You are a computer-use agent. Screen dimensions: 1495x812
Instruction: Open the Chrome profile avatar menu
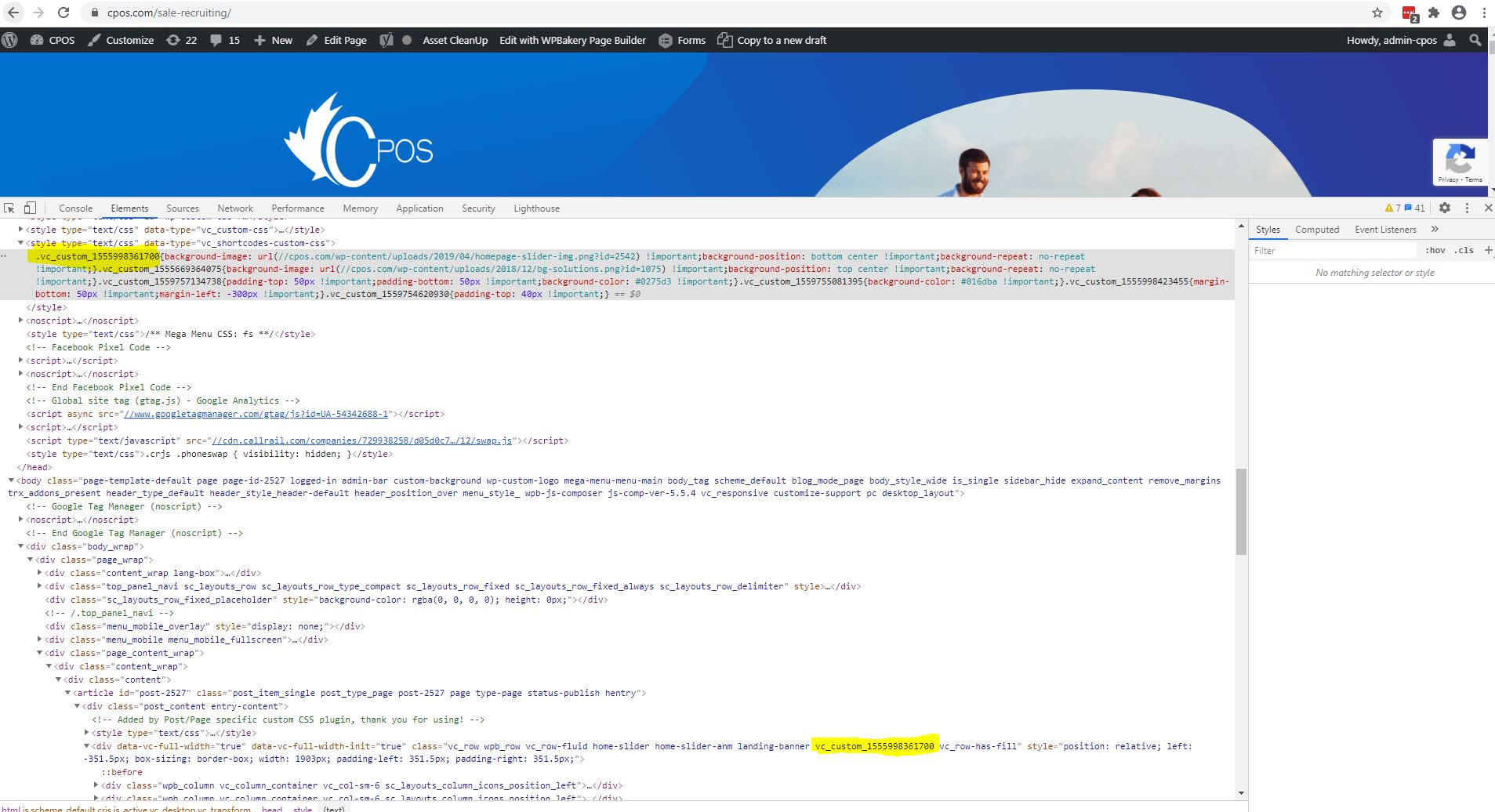click(1459, 13)
